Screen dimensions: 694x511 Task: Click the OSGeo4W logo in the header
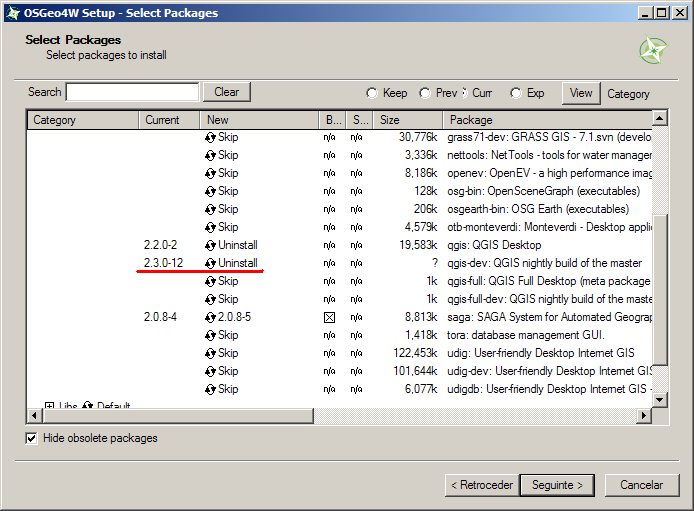point(653,50)
